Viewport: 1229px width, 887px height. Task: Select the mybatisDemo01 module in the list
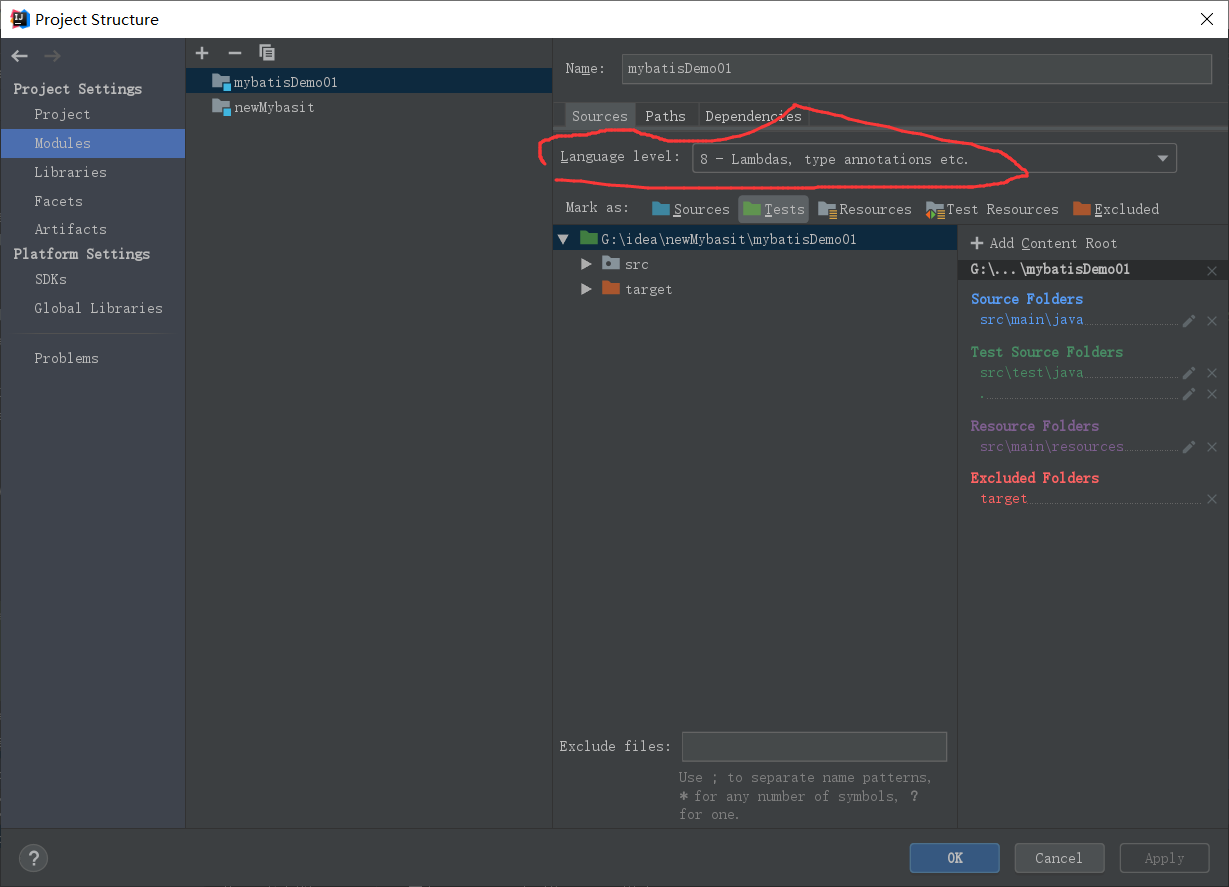point(369,82)
